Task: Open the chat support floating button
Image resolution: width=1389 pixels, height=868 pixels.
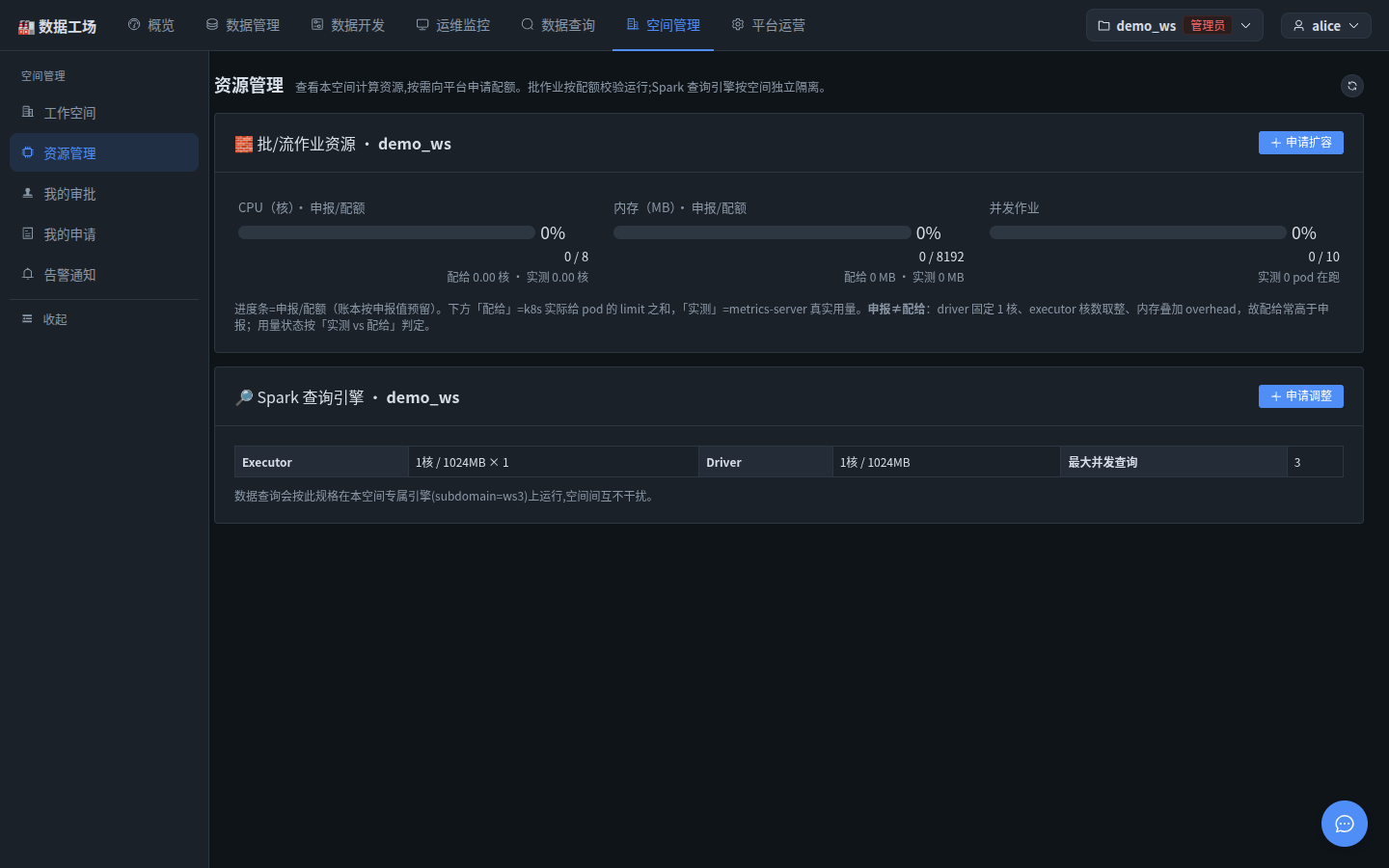Action: [1345, 824]
